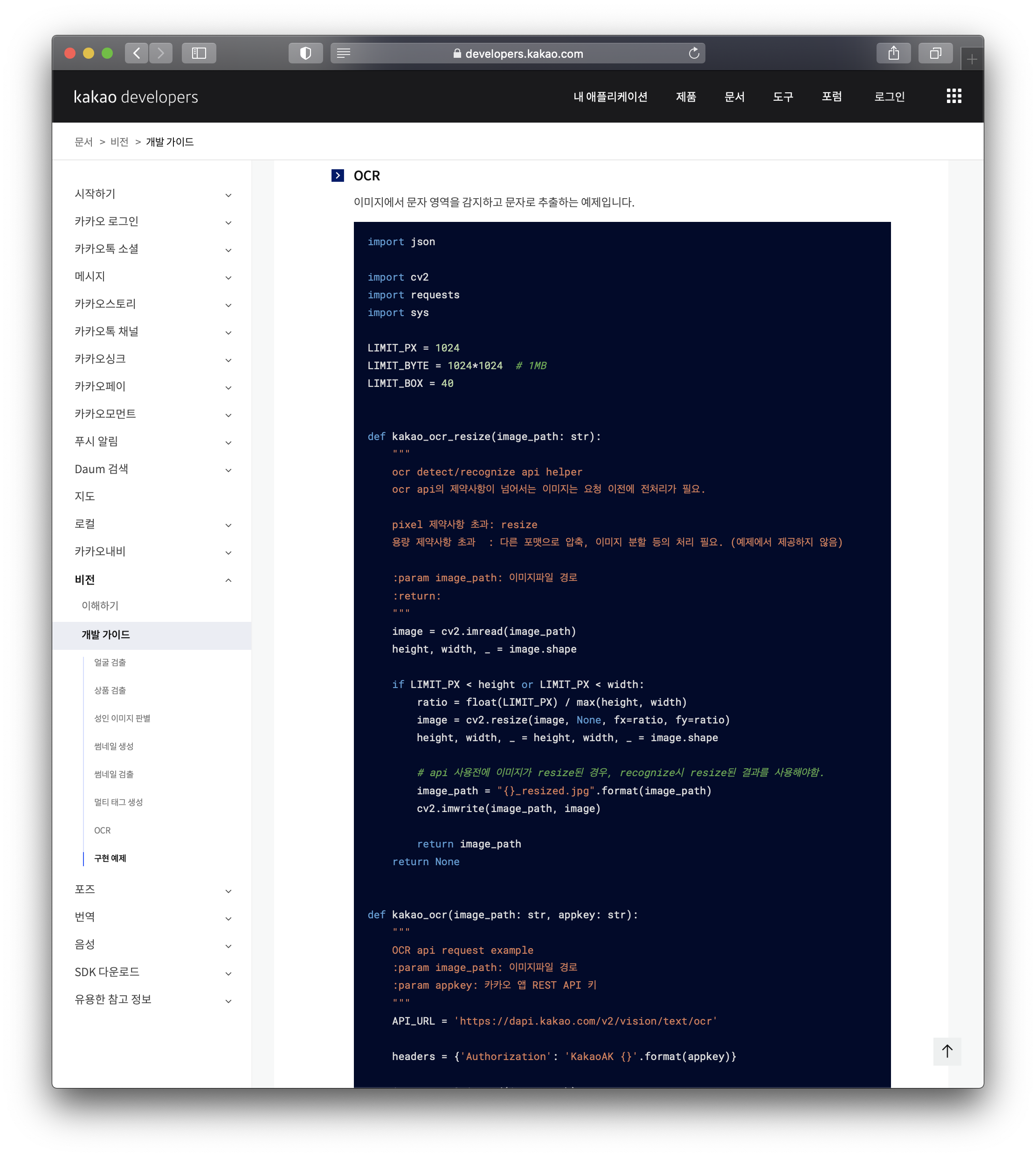Open the 문서 menu in top navigation

(734, 97)
